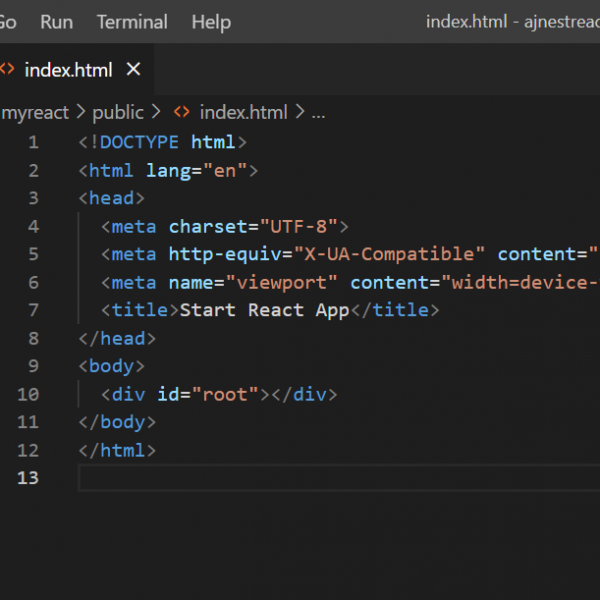The image size is (600, 600).
Task: Click the HTML file icon in the tab
Action: click(x=7, y=69)
